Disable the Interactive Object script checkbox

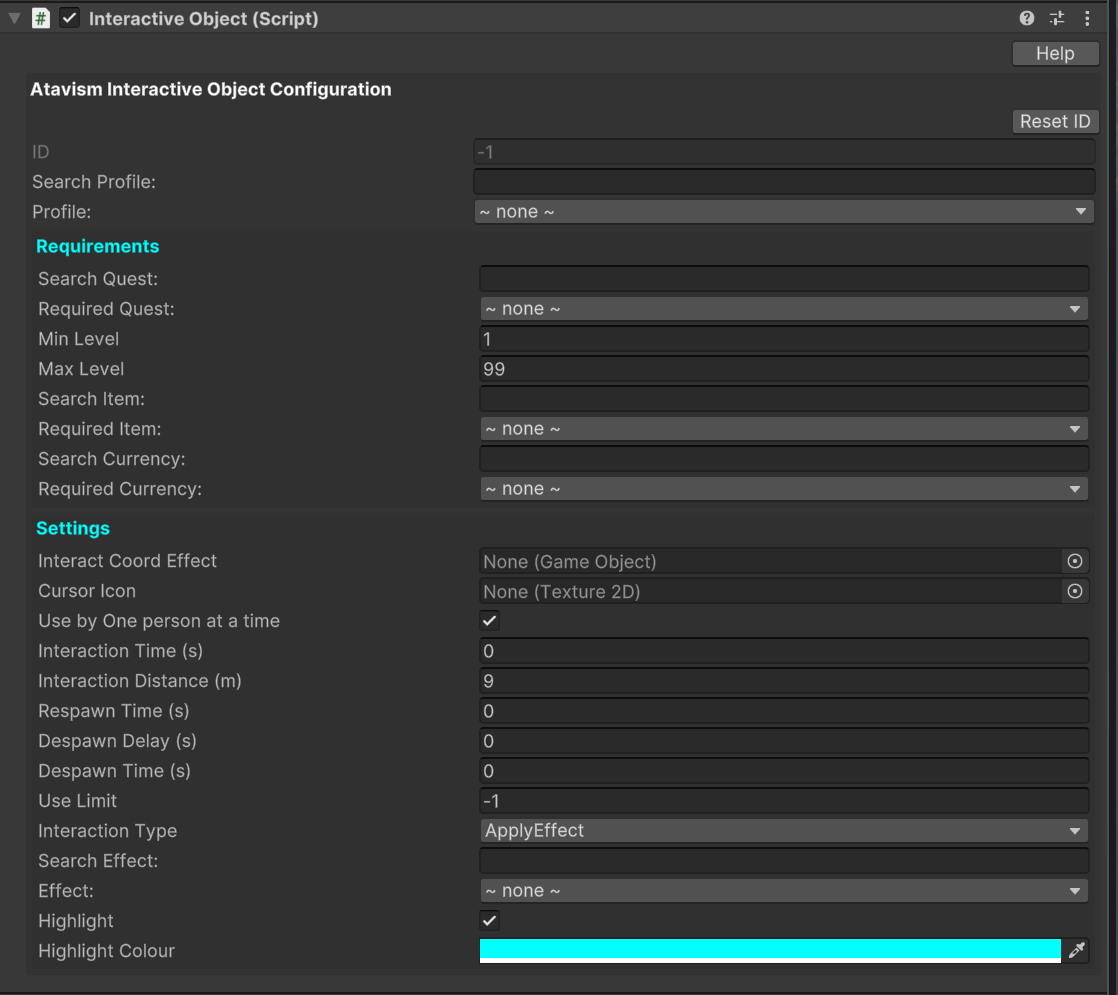tap(70, 18)
